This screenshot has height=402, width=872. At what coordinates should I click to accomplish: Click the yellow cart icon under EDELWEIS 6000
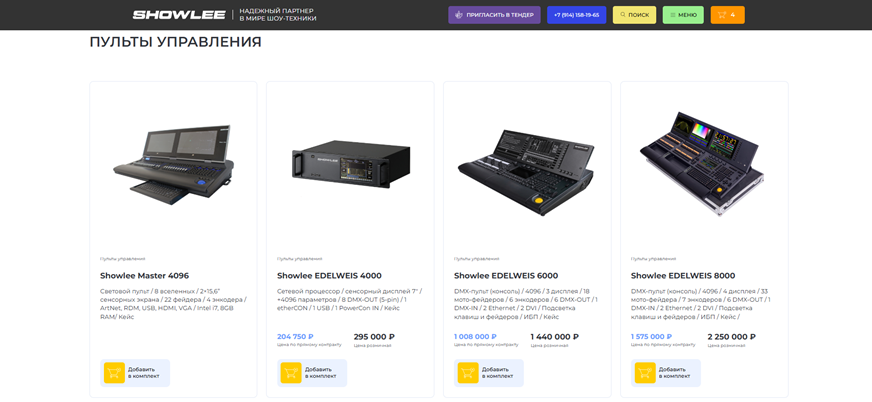point(468,373)
